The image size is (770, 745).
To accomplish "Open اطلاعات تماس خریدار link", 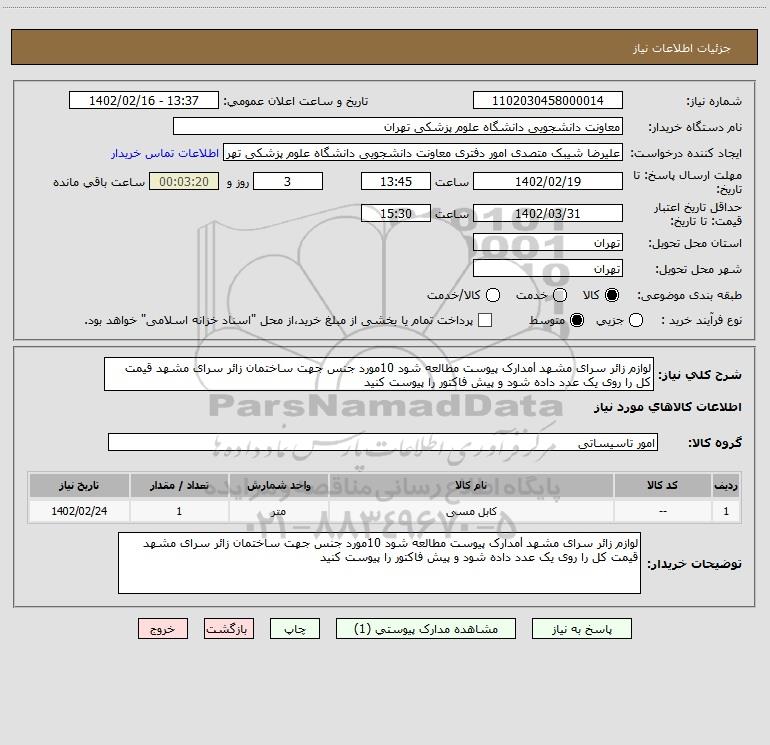I will click(165, 153).
